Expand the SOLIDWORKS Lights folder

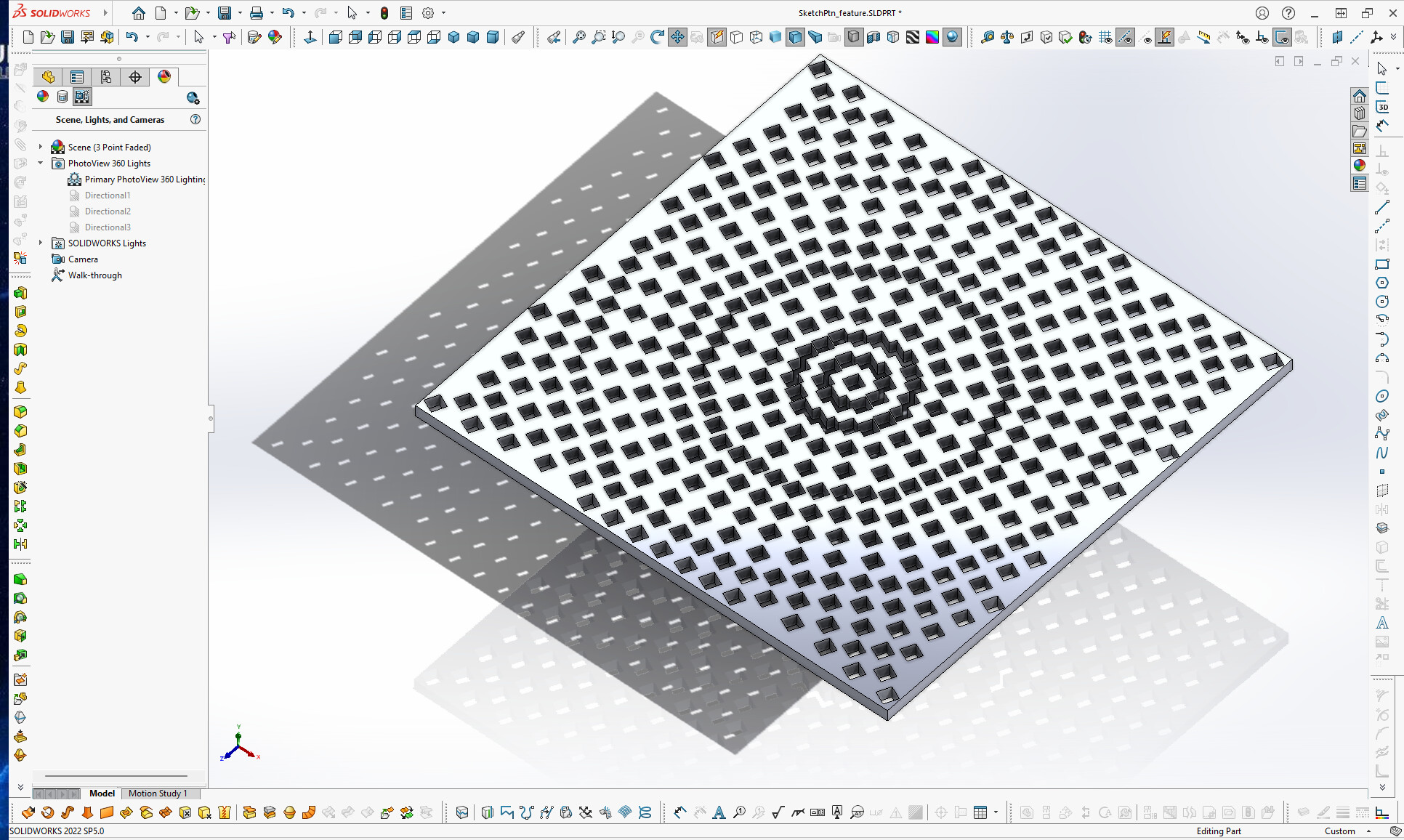pos(41,243)
